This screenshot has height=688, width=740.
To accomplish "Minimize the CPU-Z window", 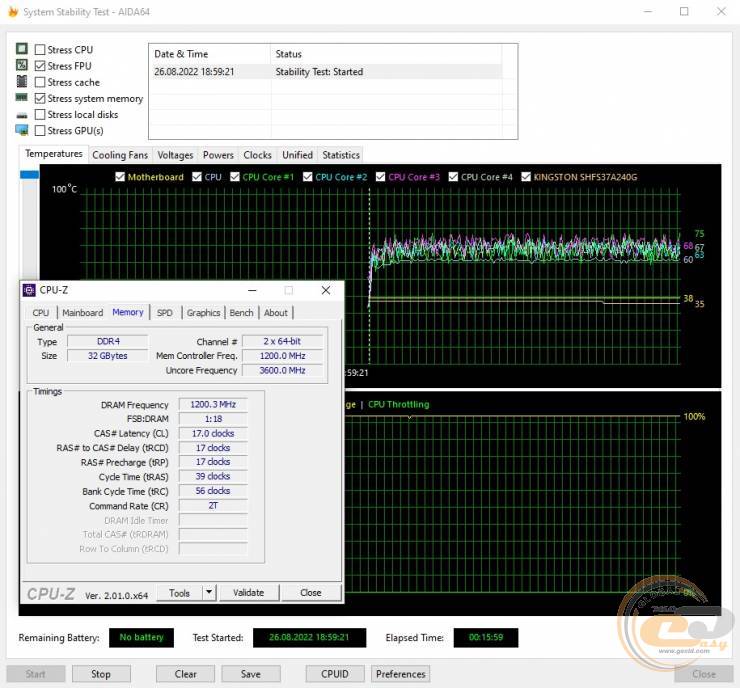I will pos(252,290).
